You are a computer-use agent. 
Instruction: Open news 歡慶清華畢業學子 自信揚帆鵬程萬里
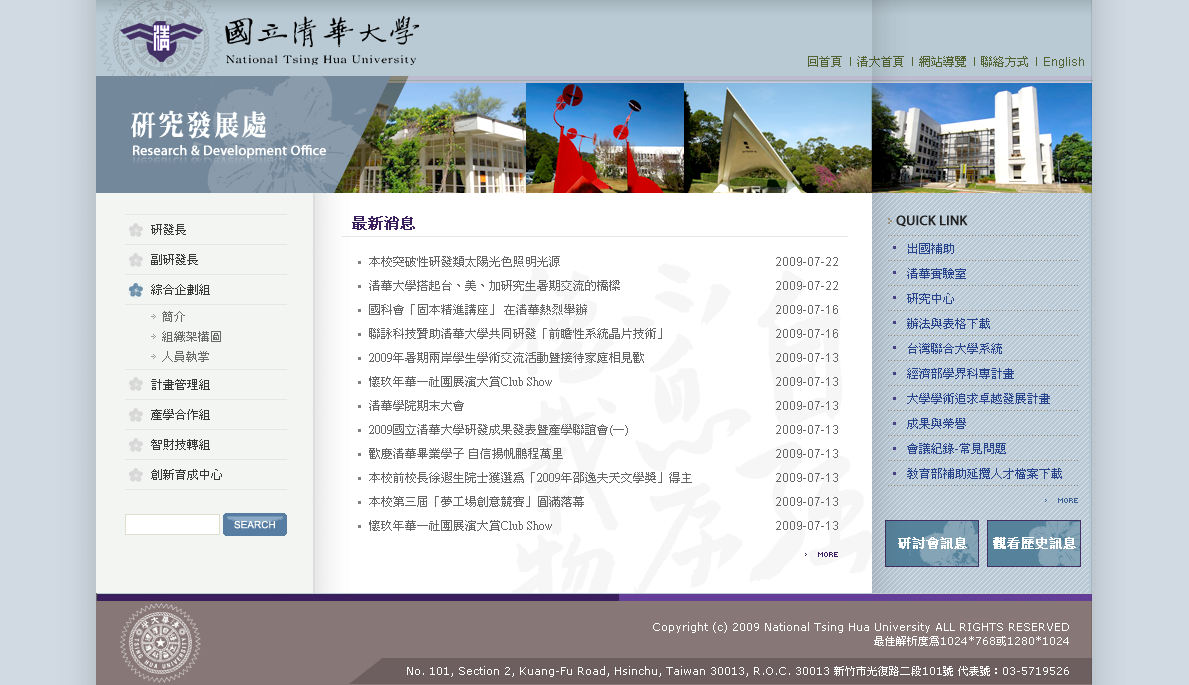[x=466, y=454]
